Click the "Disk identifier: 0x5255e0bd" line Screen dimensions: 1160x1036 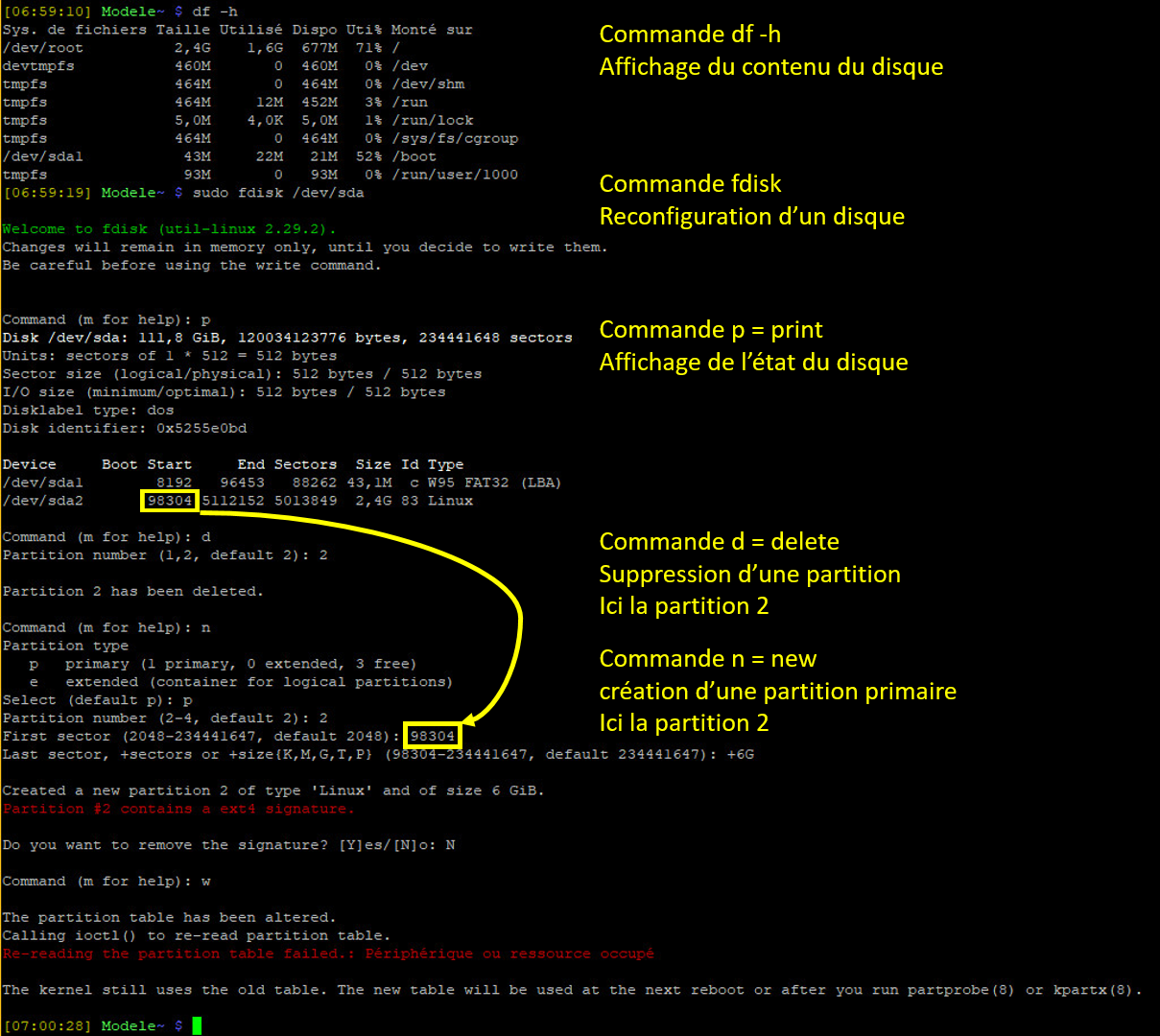(125, 428)
